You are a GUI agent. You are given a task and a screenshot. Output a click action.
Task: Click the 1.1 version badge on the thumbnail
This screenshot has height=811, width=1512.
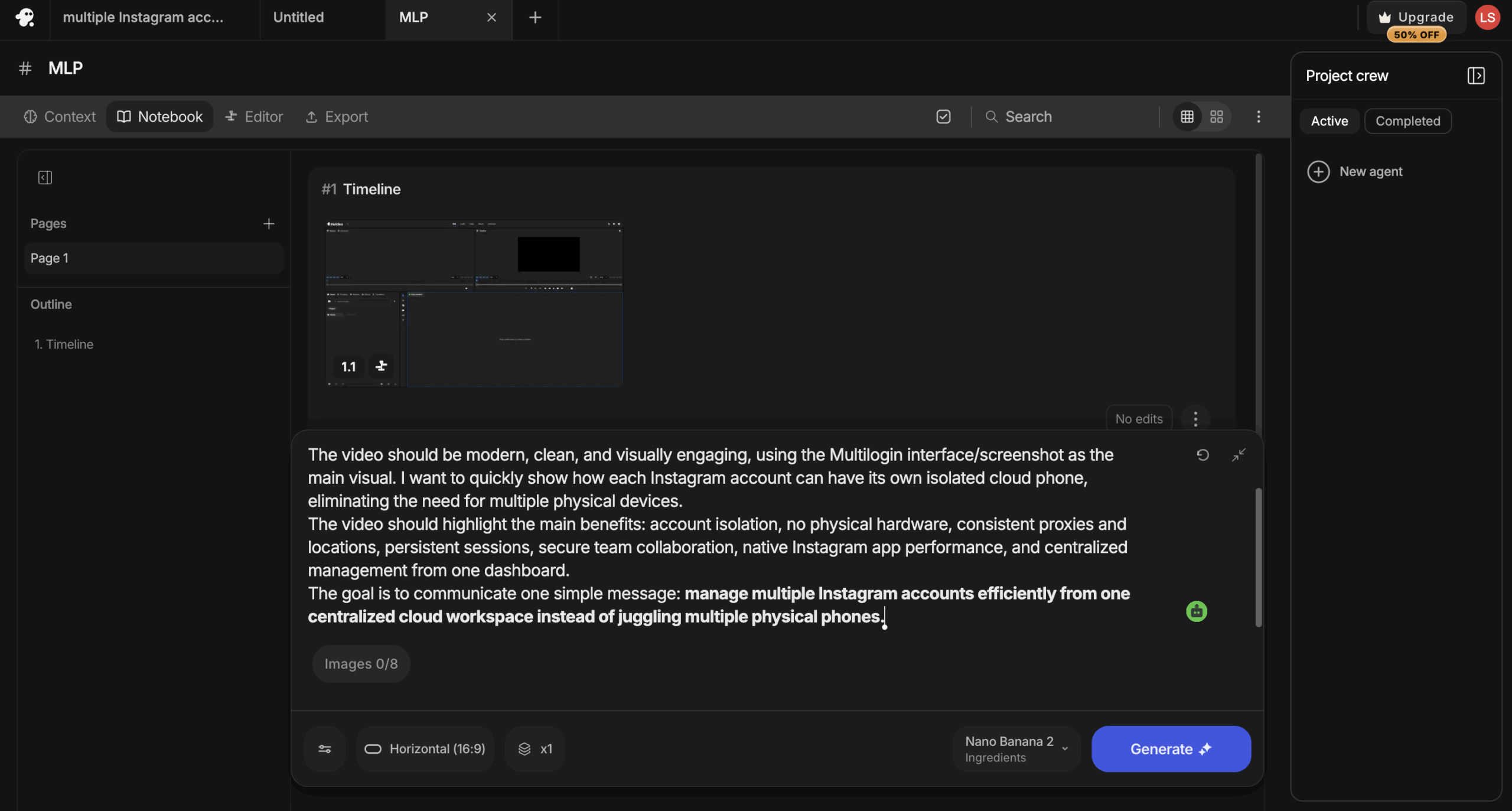[x=348, y=367]
